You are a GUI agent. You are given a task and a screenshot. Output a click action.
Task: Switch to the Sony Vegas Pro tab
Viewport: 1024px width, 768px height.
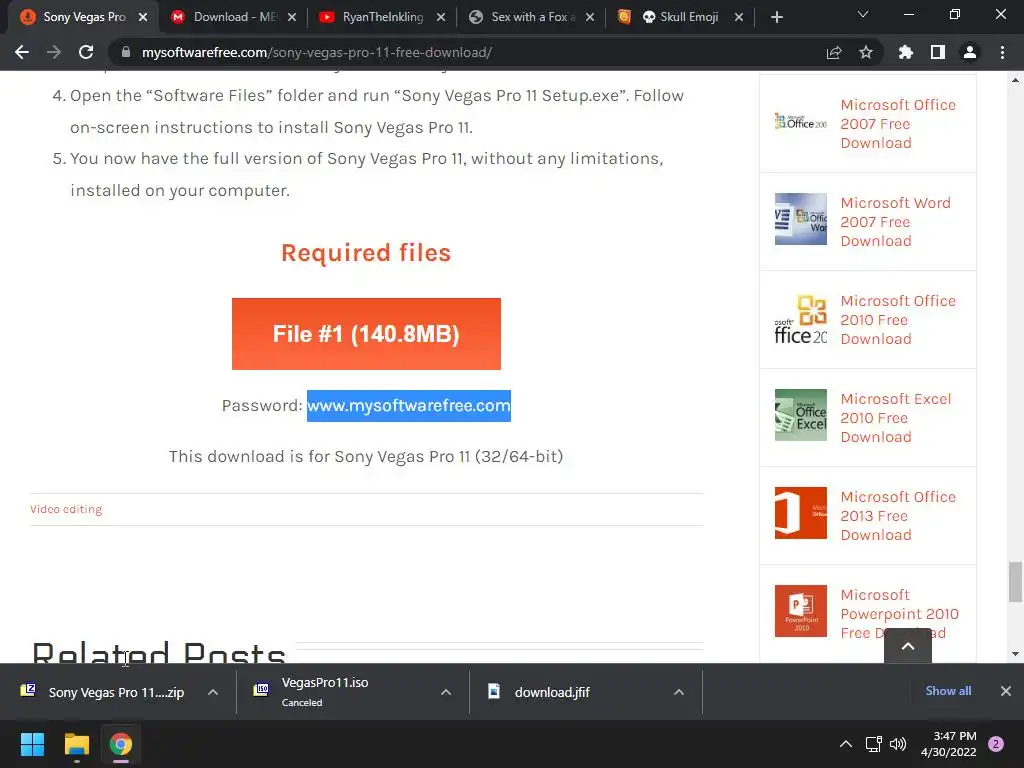click(83, 17)
